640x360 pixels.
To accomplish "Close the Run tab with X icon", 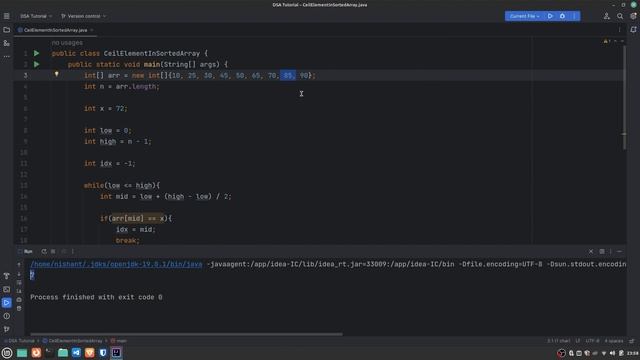I will tap(591, 251).
